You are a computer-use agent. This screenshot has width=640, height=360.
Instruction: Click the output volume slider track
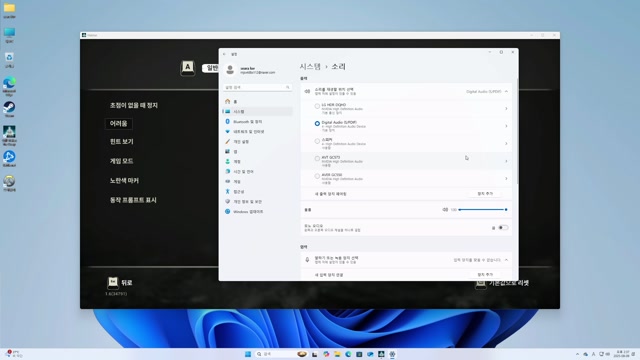(x=482, y=209)
